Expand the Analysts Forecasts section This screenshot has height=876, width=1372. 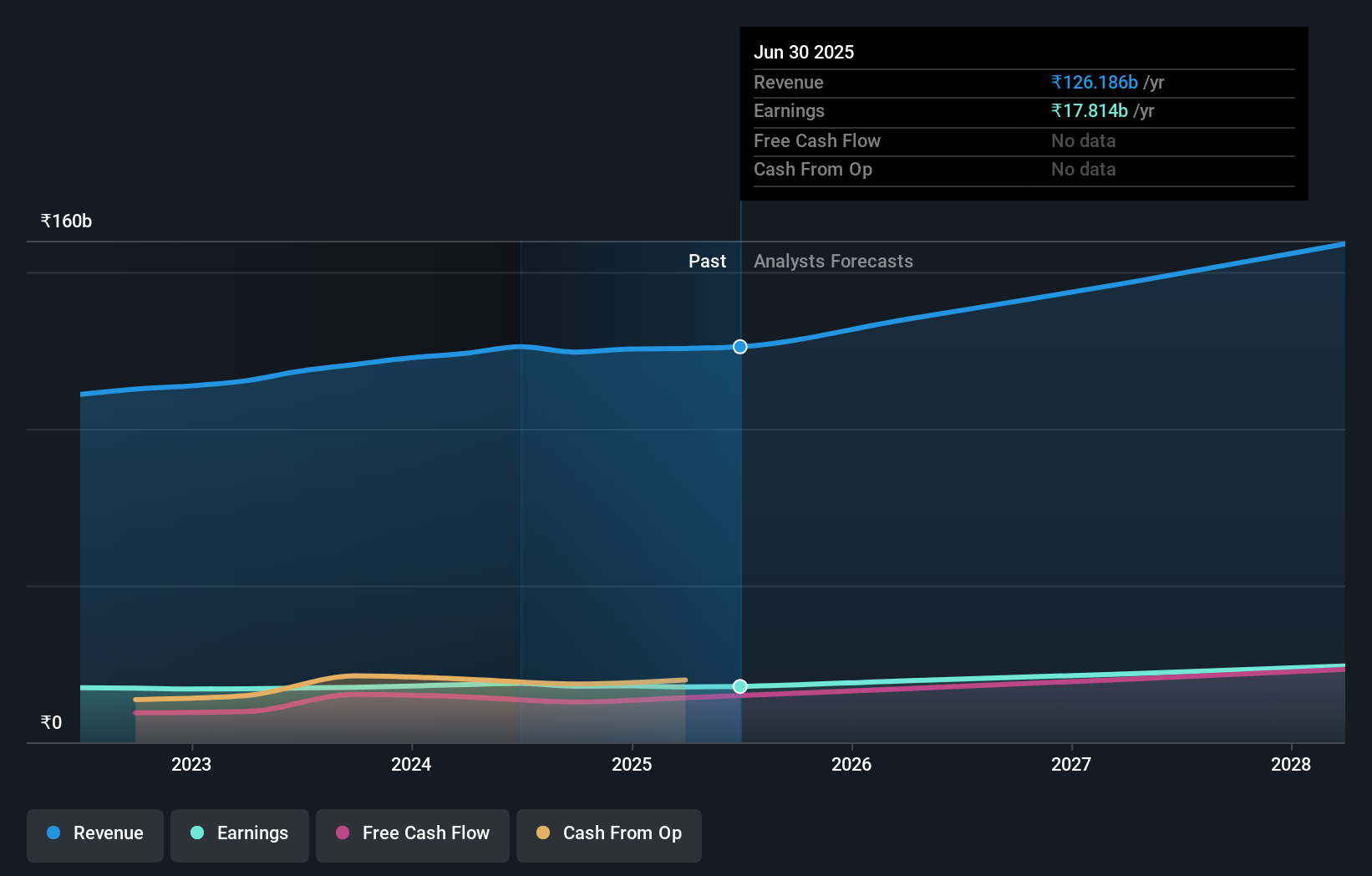(x=832, y=261)
